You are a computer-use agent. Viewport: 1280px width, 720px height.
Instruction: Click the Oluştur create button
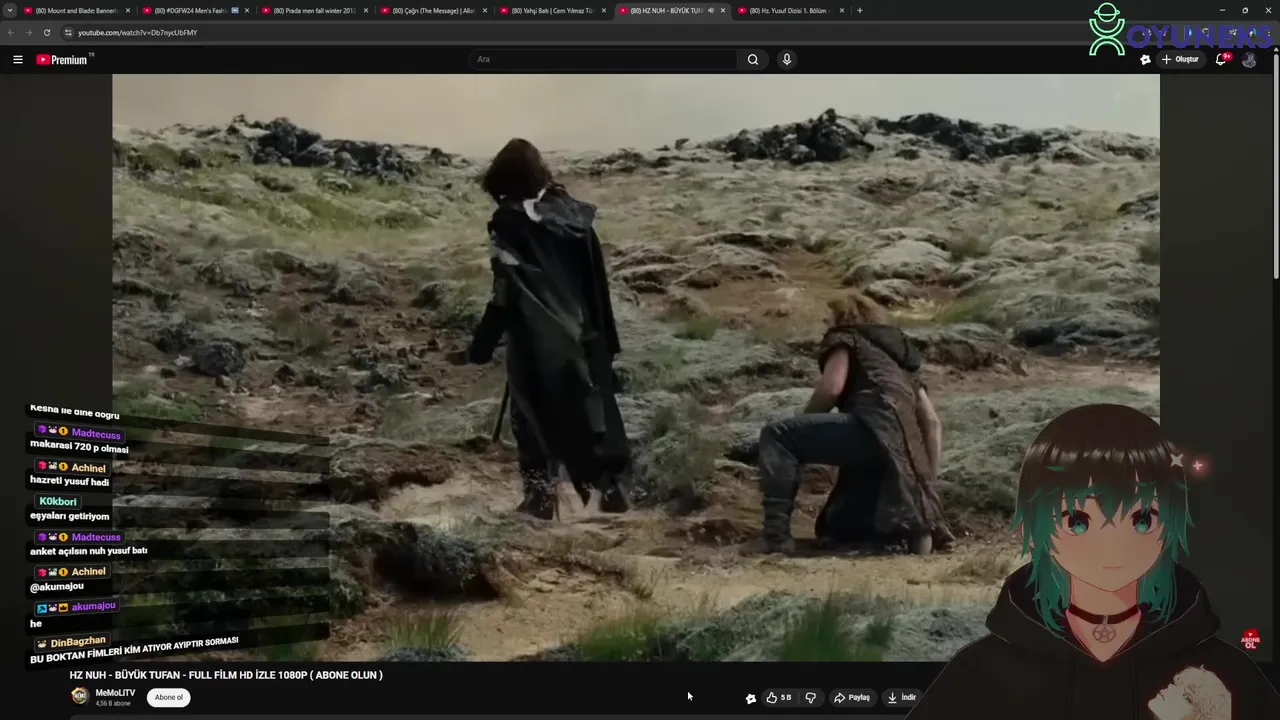click(1180, 59)
